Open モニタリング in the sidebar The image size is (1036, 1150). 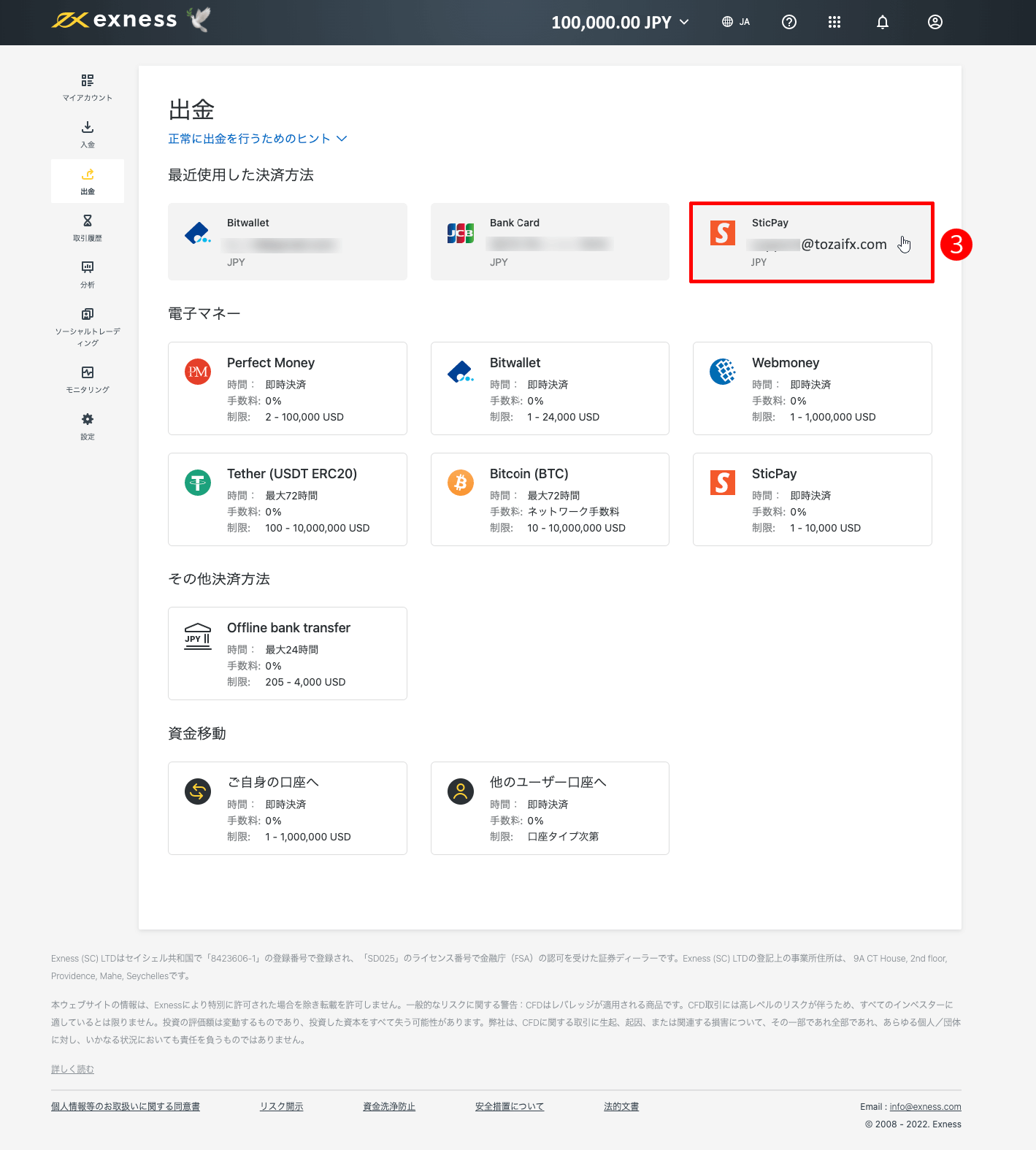[88, 380]
